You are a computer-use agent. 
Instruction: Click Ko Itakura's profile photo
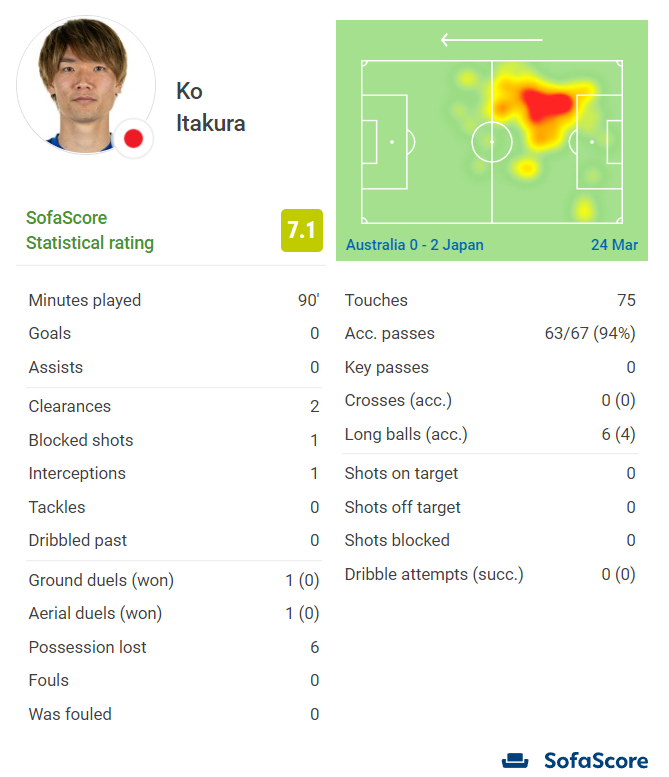(86, 85)
